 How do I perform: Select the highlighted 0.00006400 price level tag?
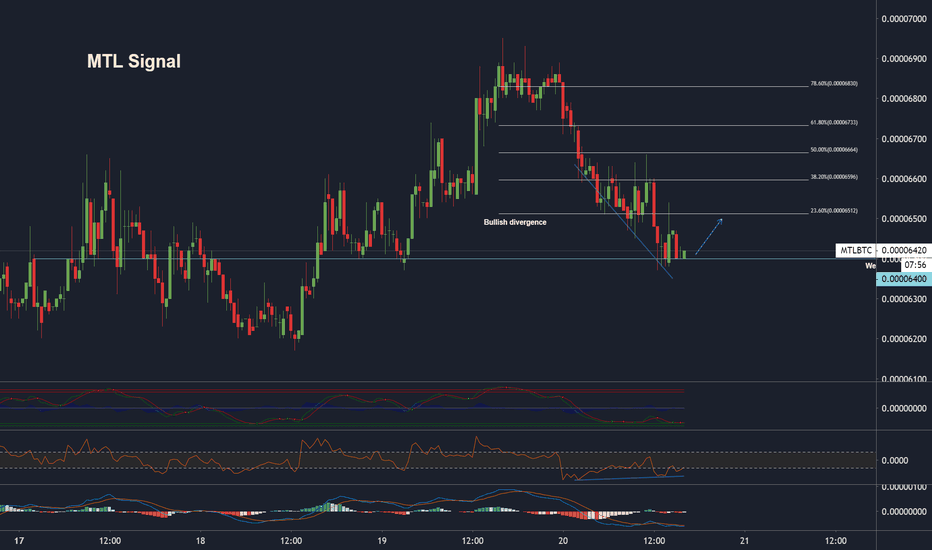[x=903, y=279]
